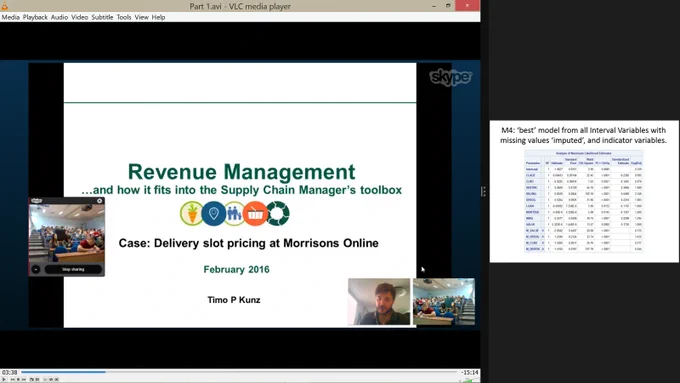
Task: Click the Skype logo on sharing overlay
Action: click(36, 200)
